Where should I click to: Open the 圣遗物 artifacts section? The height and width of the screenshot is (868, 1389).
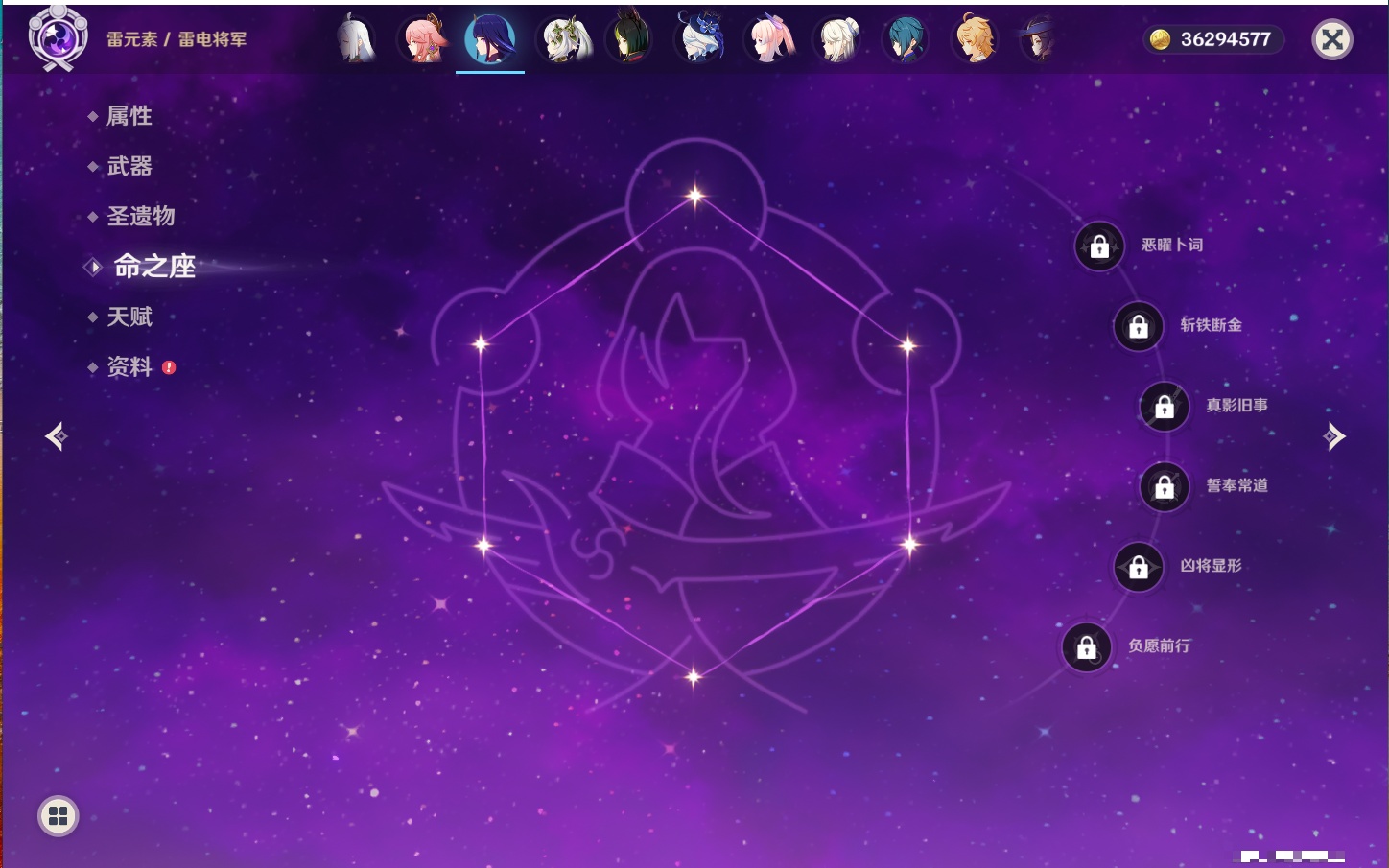(x=140, y=216)
